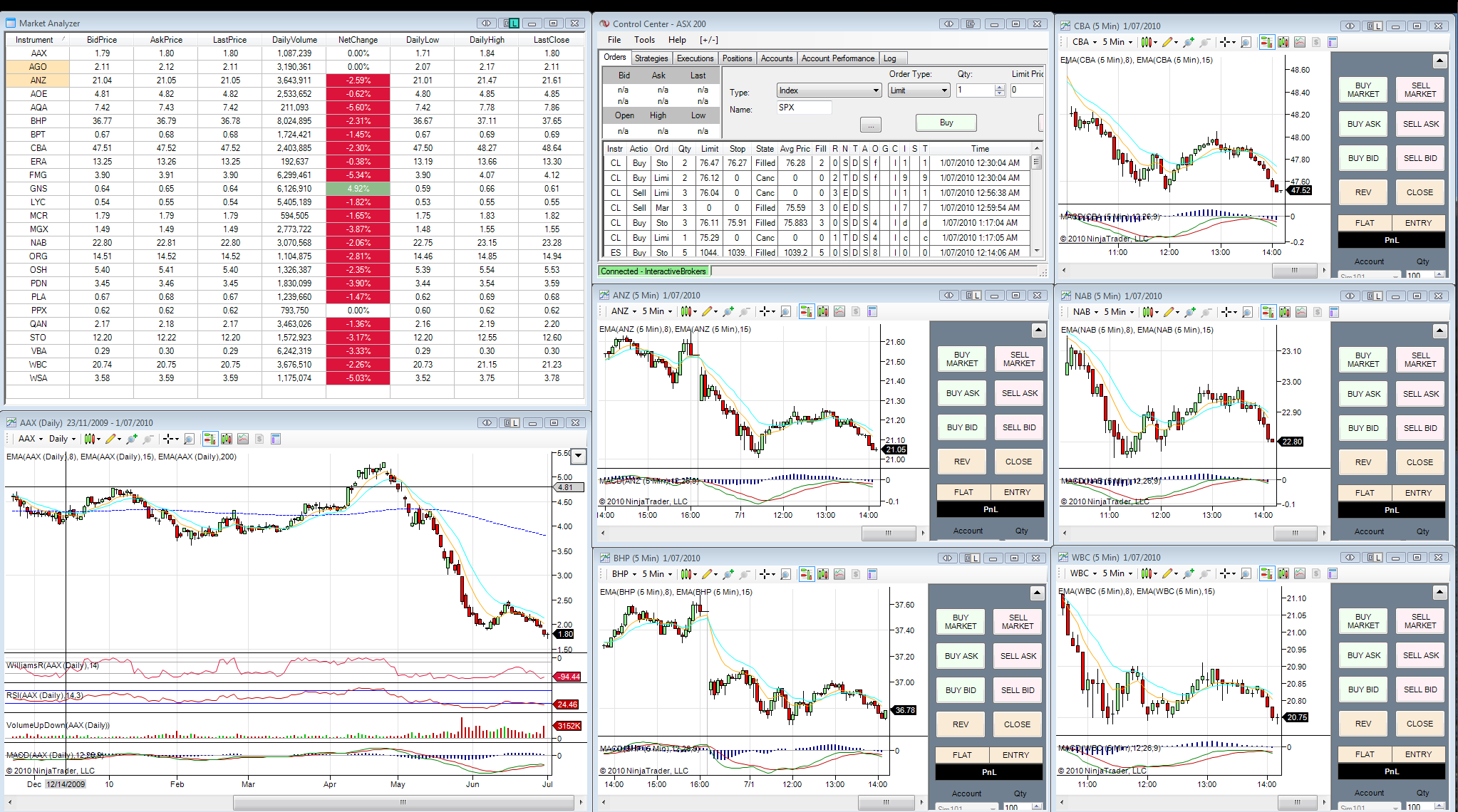Open data series icon in NAB chart toolbar
Viewport: 1458px width, 812px height.
pyautogui.click(x=1285, y=312)
